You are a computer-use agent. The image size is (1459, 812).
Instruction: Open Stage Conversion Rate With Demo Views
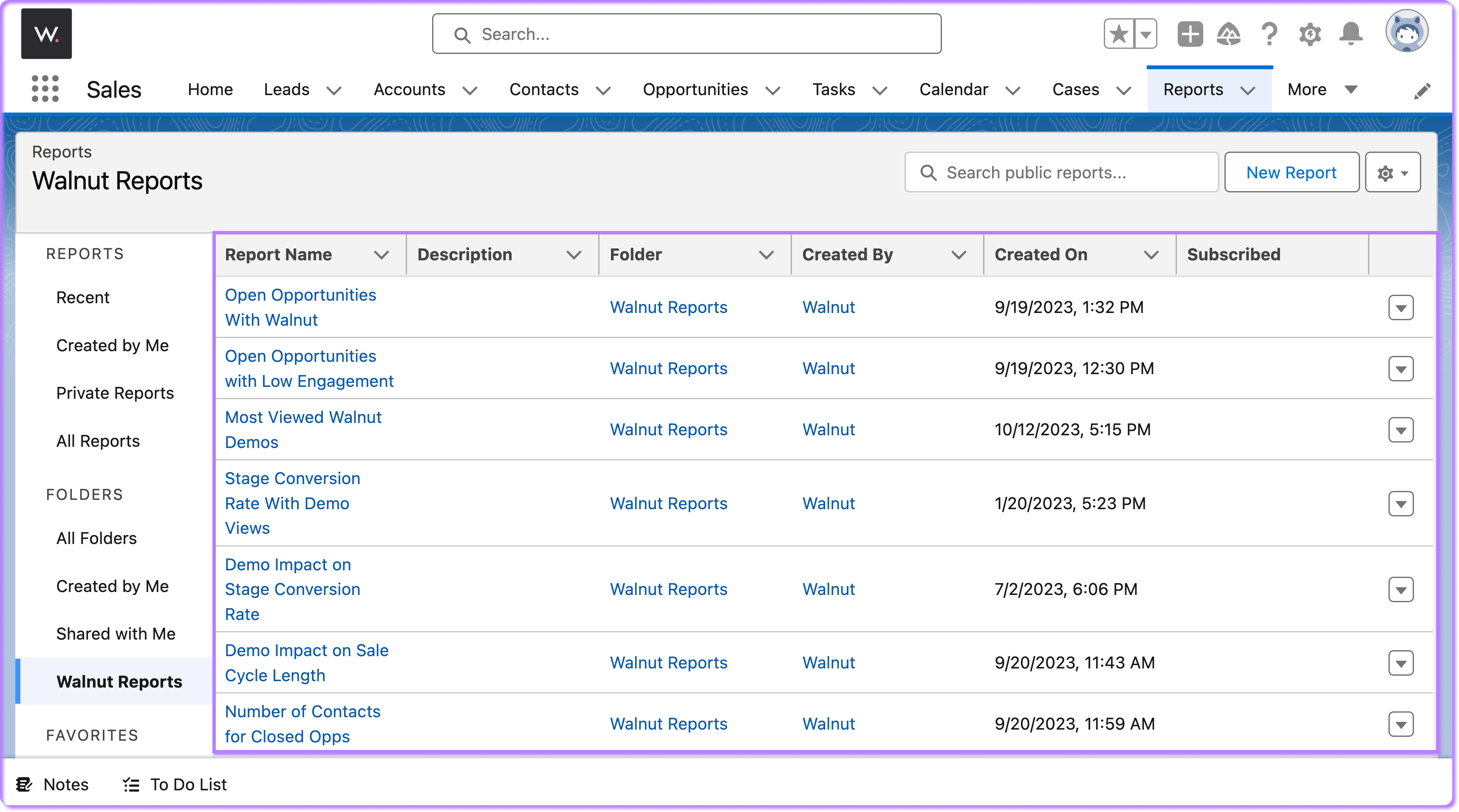(x=292, y=503)
